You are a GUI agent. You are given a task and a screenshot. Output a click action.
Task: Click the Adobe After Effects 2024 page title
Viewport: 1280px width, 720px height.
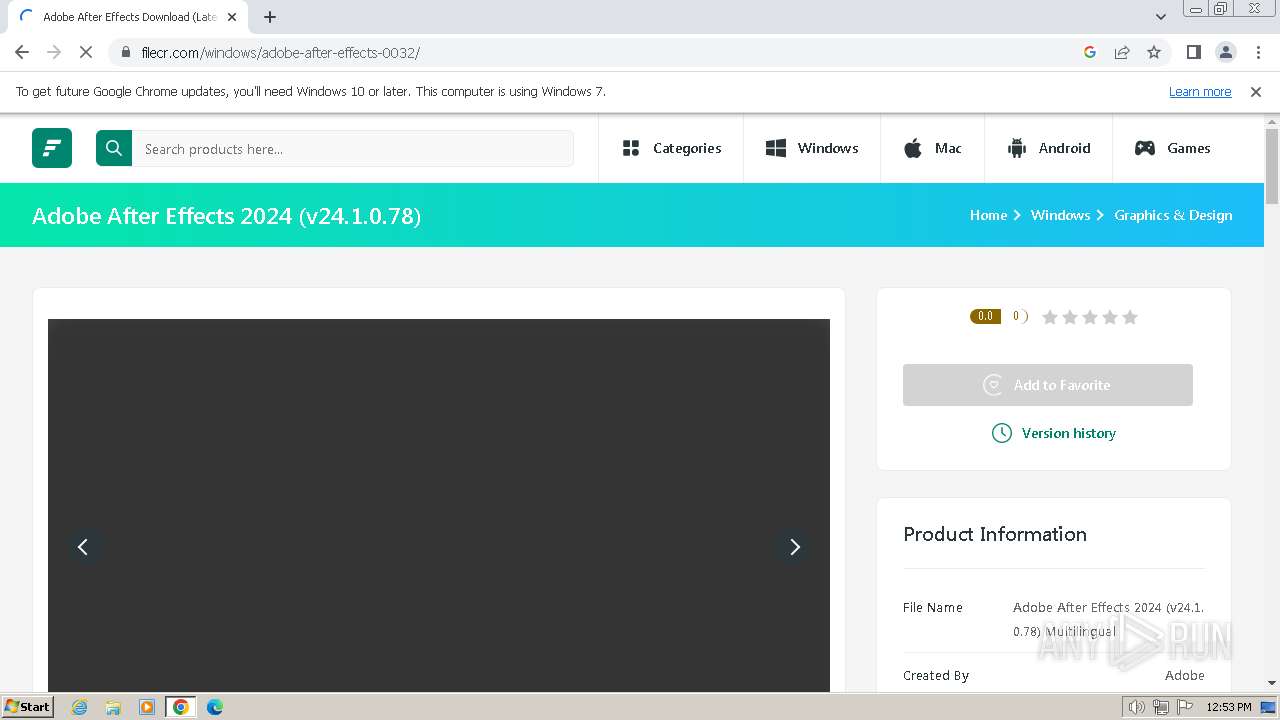tap(226, 216)
